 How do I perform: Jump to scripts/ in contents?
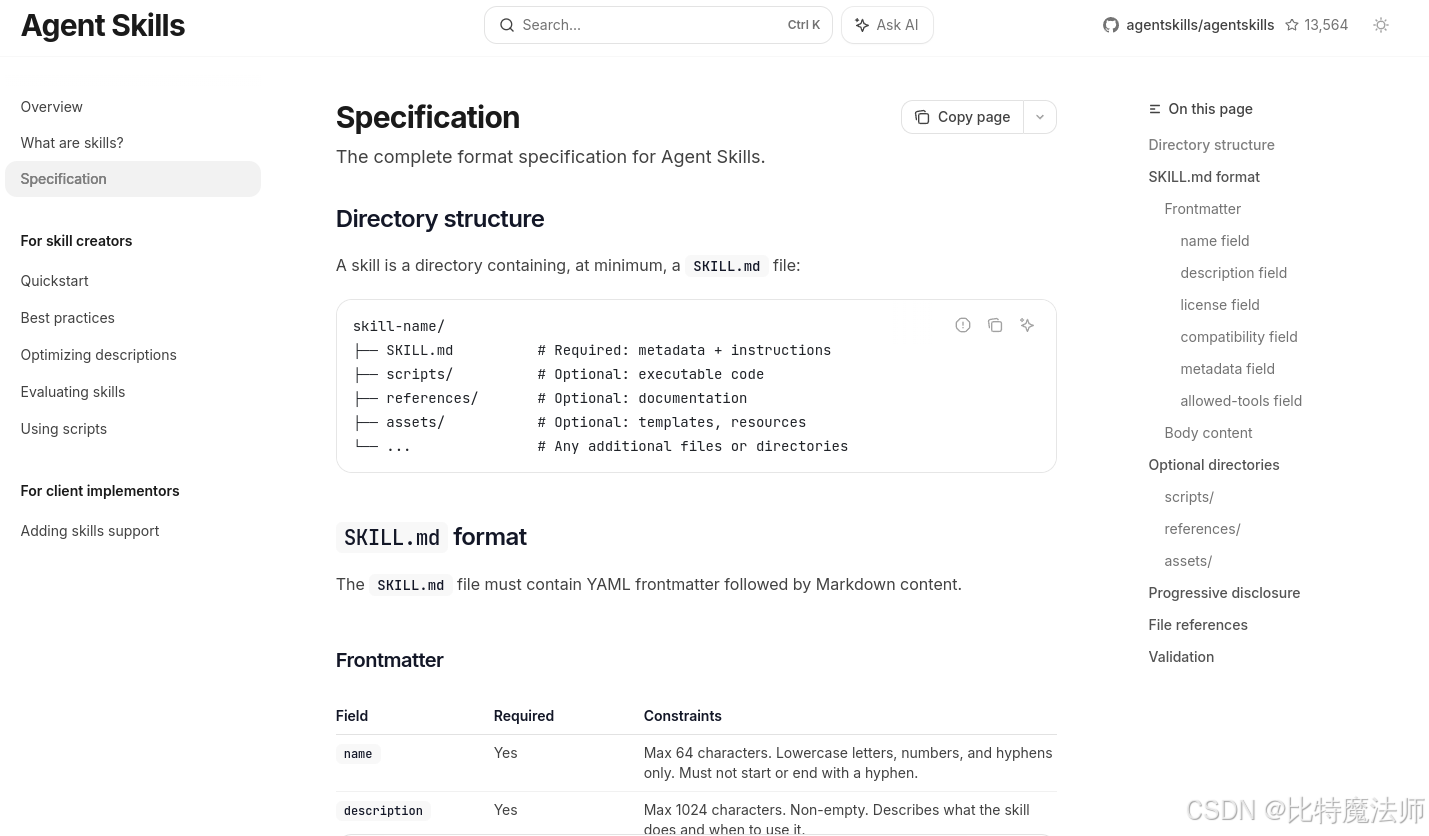point(1189,497)
